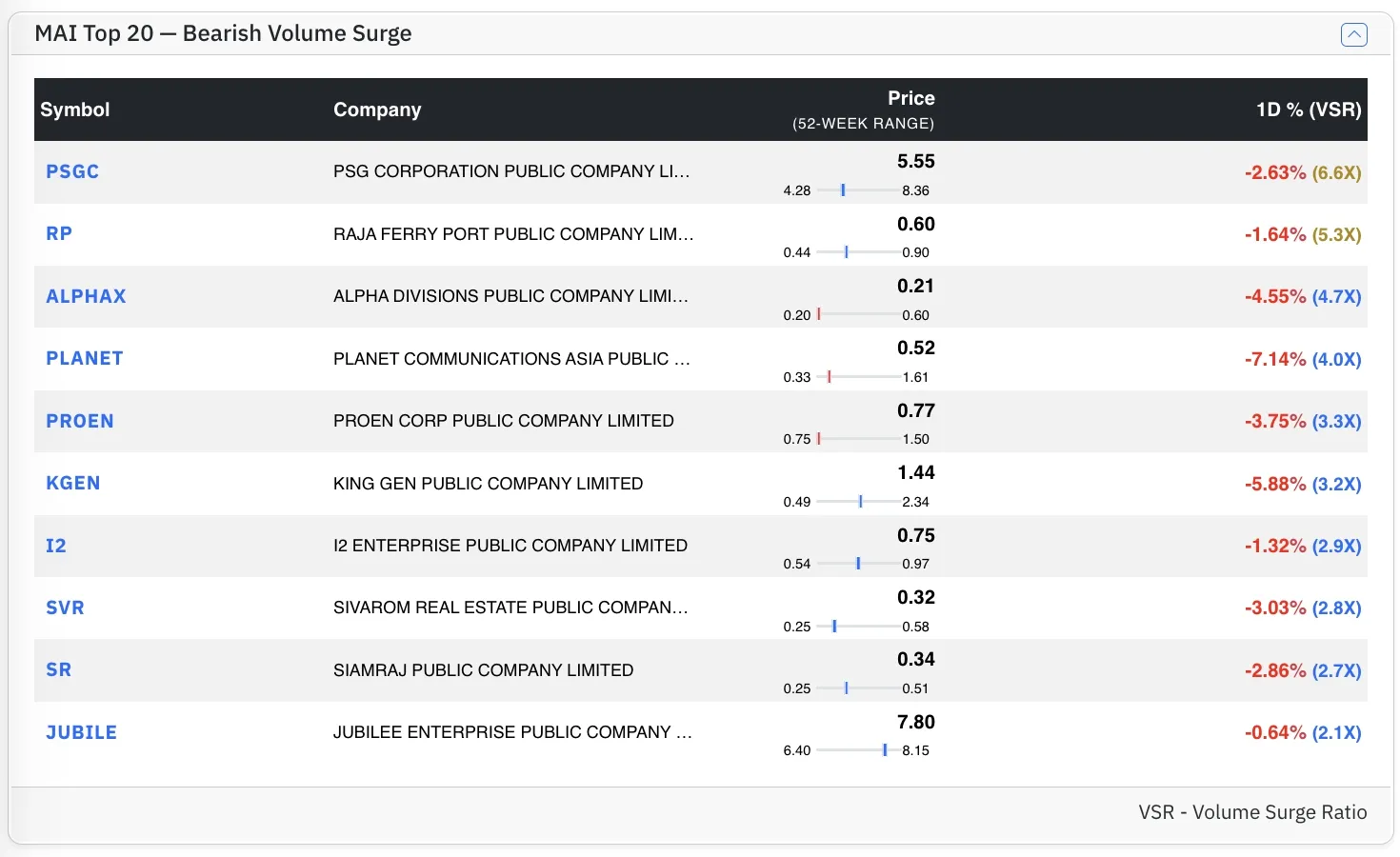1400x857 pixels.
Task: Click the -3.75% (3.3X) value
Action: tap(1303, 422)
